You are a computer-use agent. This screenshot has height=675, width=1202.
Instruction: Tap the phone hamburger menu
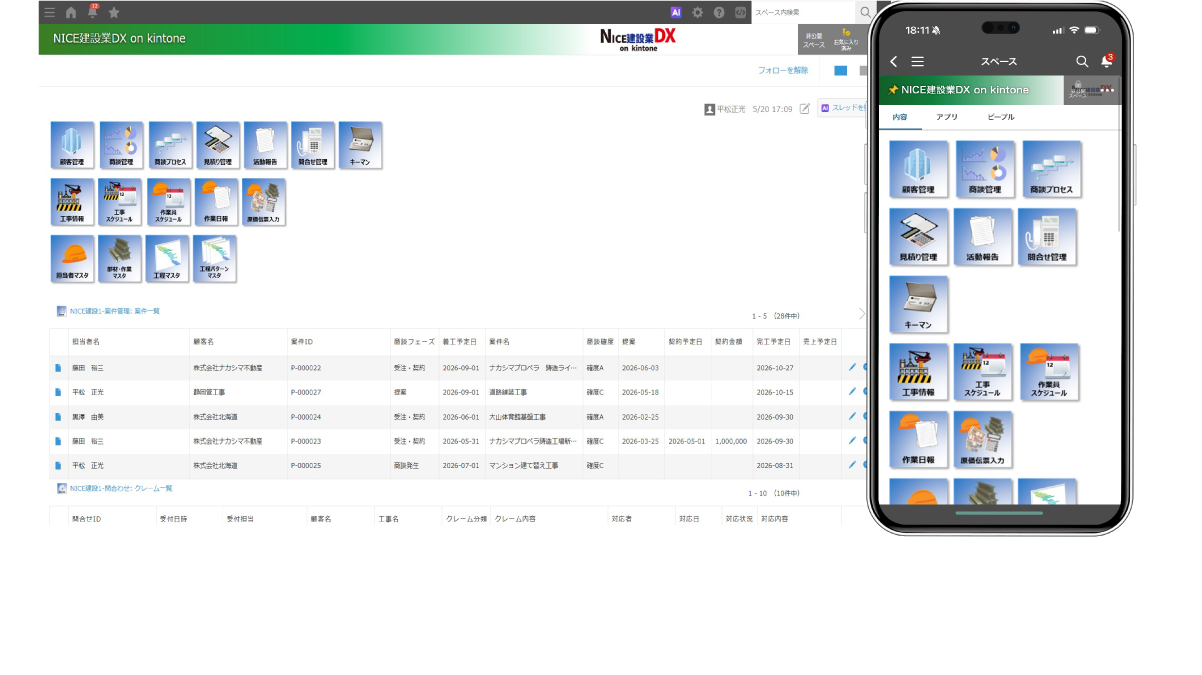pos(917,61)
